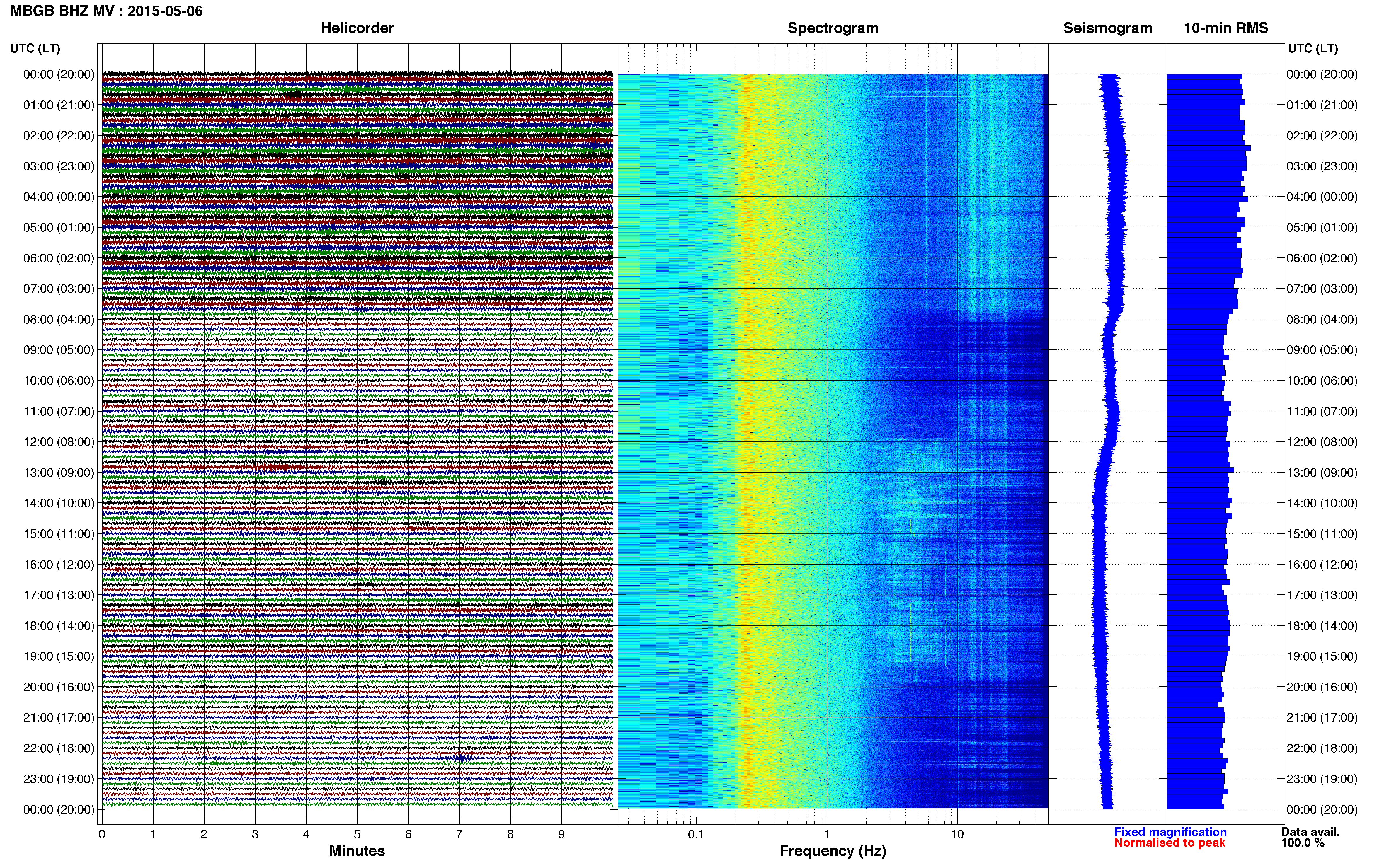Click right-side time label '12:00 (08:00)'

1322,441
